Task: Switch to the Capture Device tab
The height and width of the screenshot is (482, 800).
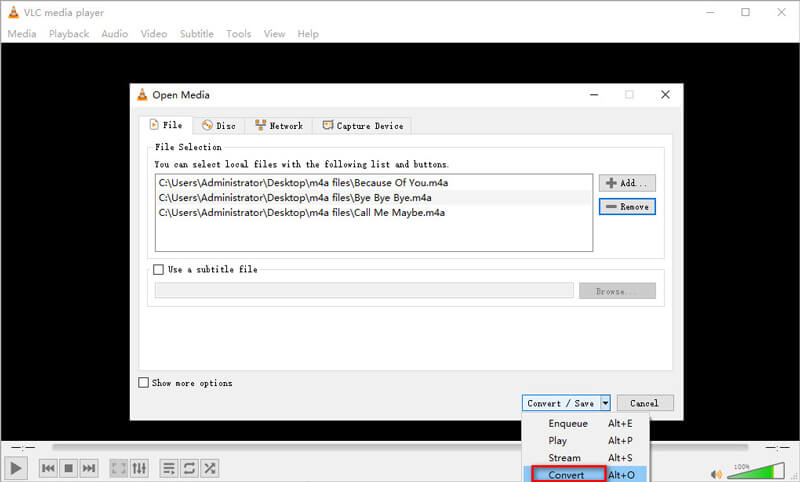Action: pos(362,125)
